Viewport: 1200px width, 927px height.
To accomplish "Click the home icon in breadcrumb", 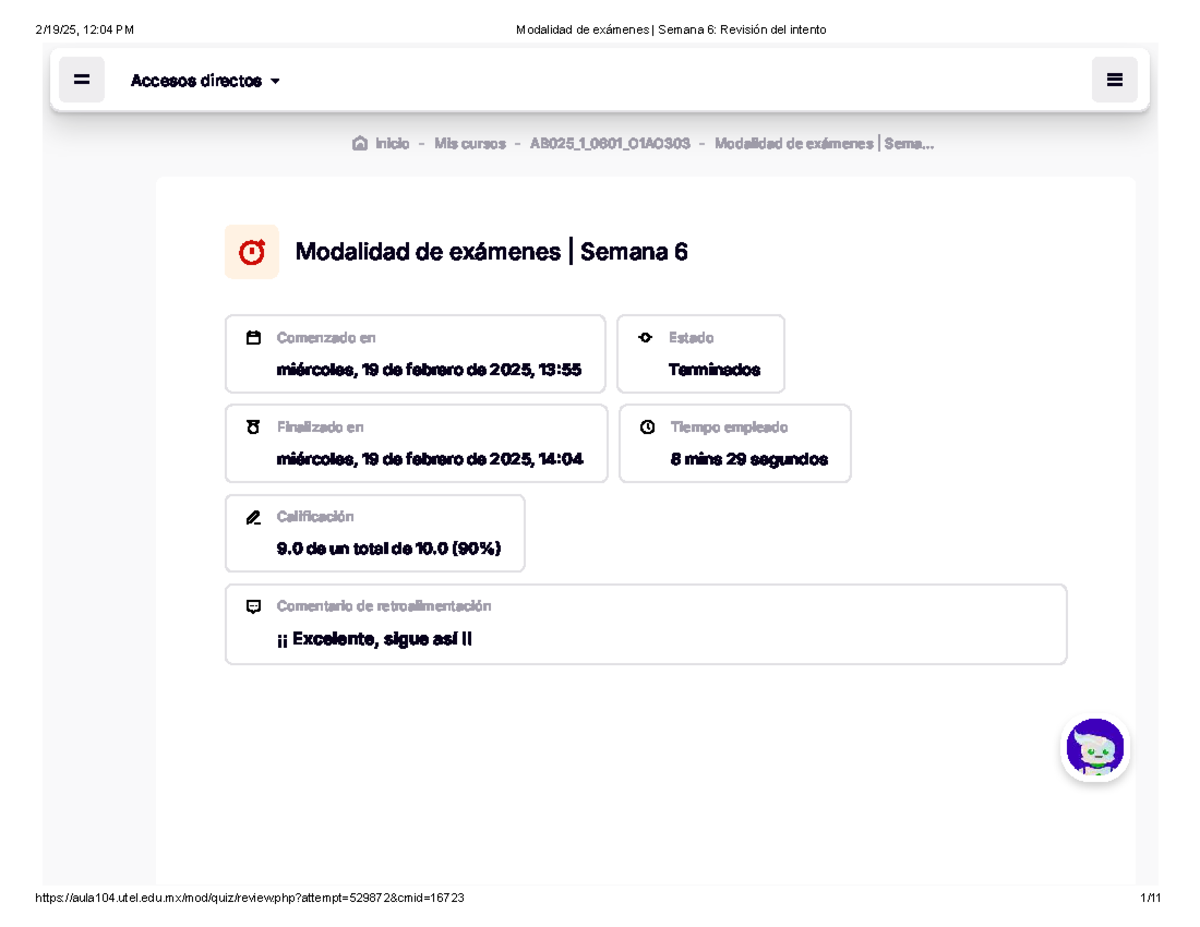I will [x=360, y=144].
